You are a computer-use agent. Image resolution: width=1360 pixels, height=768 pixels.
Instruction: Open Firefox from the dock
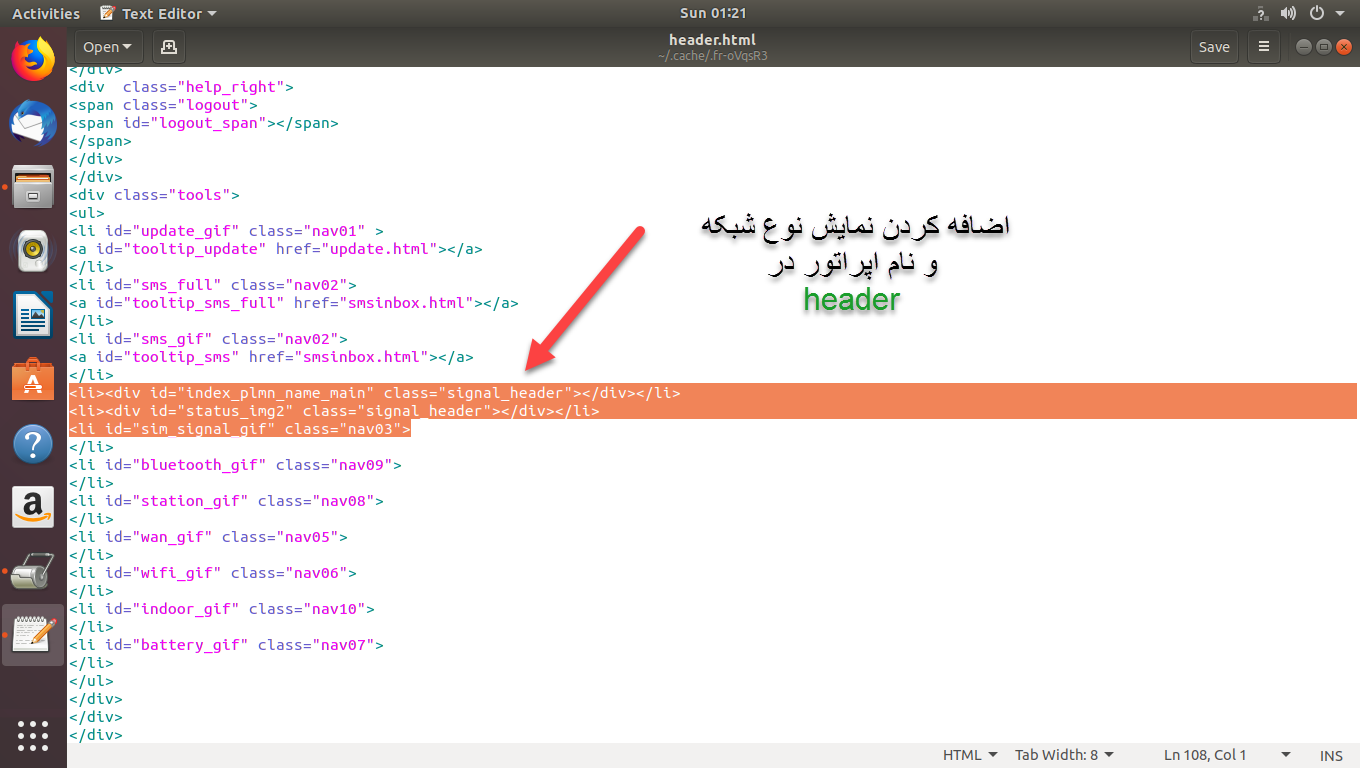pyautogui.click(x=33, y=59)
